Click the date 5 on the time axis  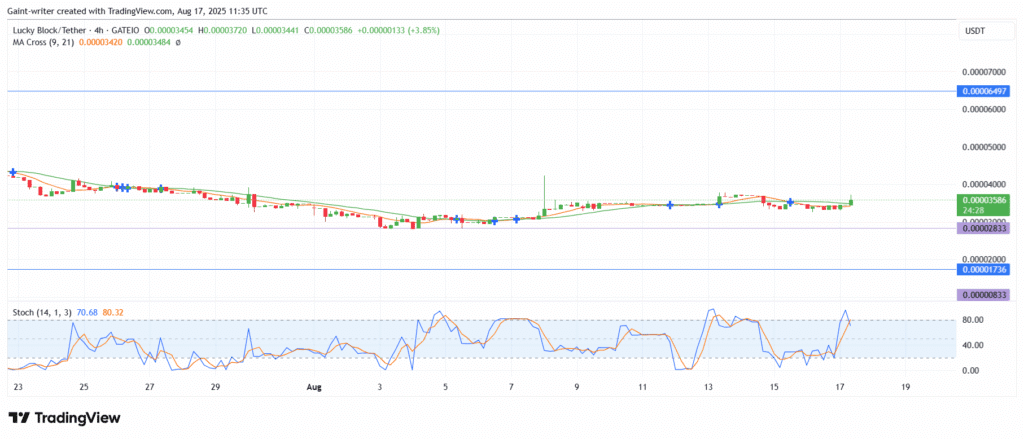point(445,387)
